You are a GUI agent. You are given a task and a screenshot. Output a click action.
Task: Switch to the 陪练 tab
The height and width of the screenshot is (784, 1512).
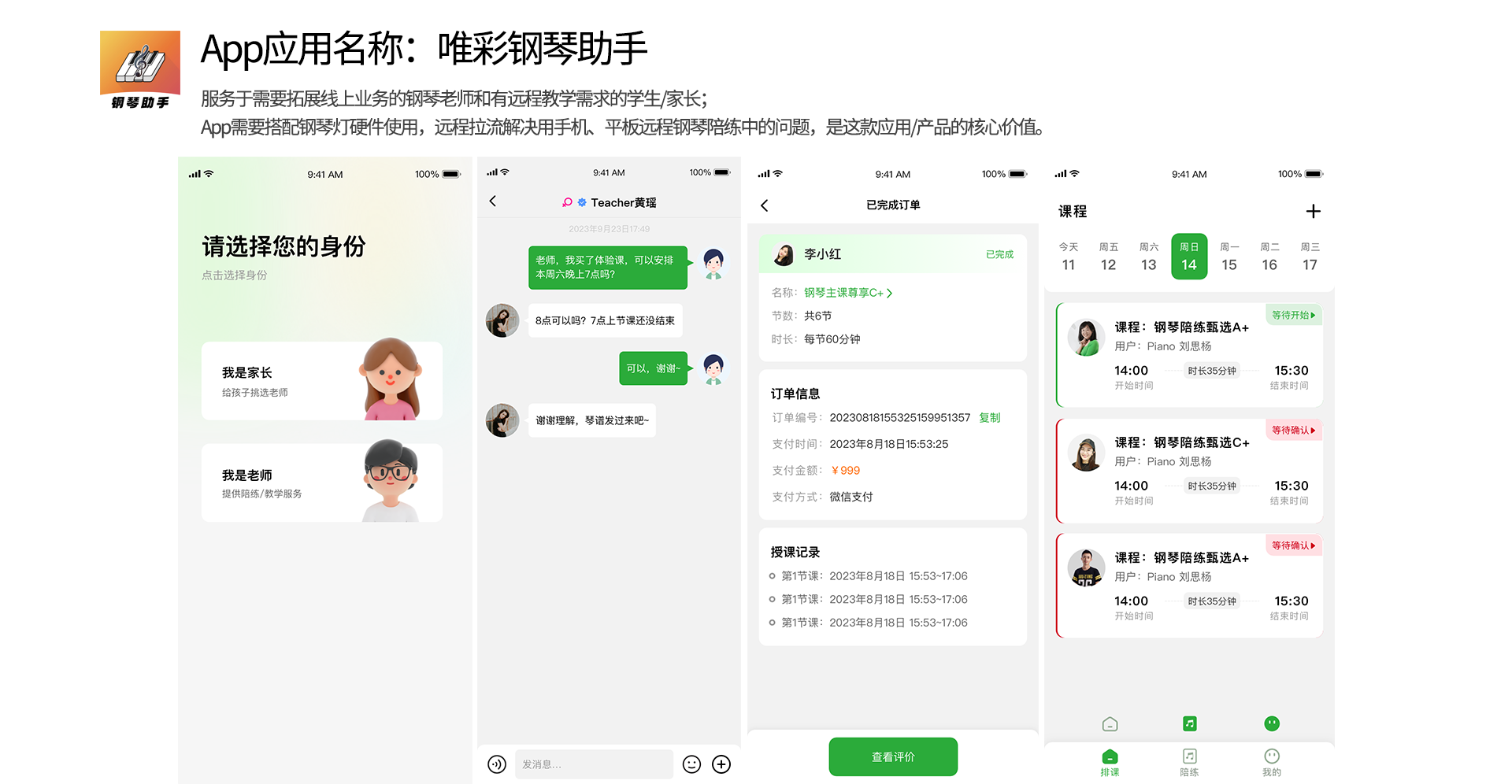[x=1189, y=761]
